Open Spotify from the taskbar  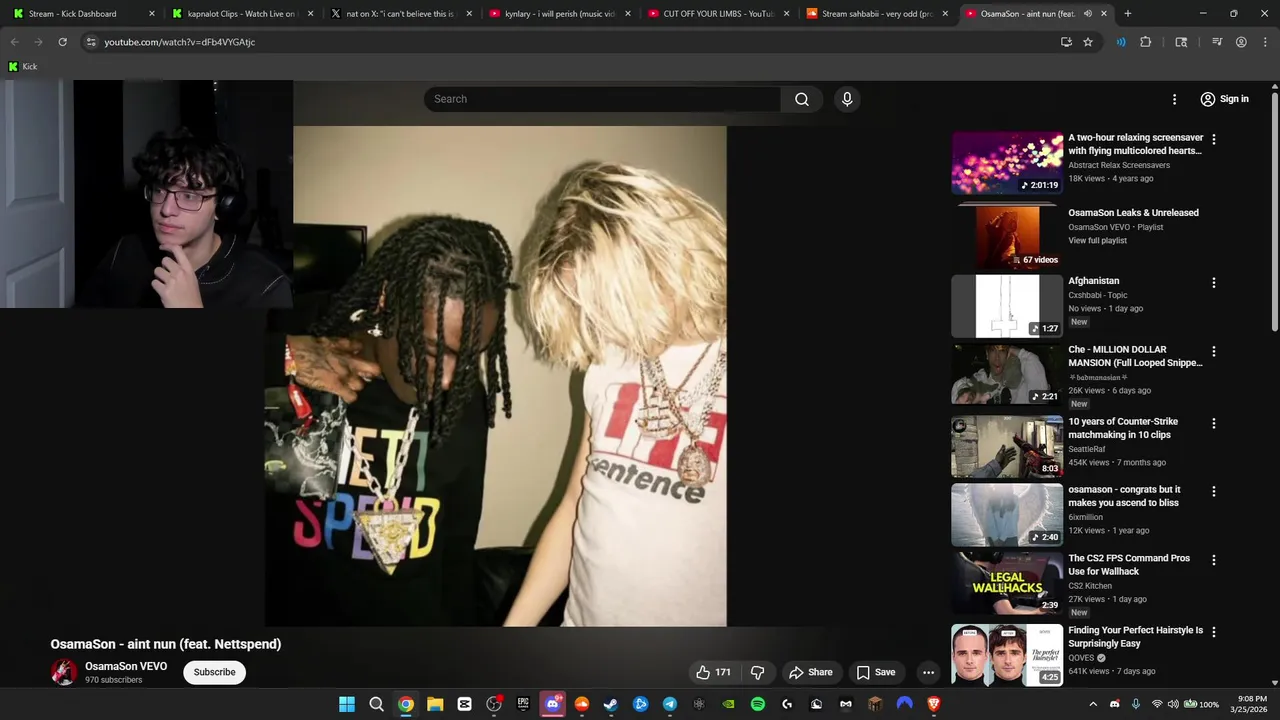click(758, 704)
